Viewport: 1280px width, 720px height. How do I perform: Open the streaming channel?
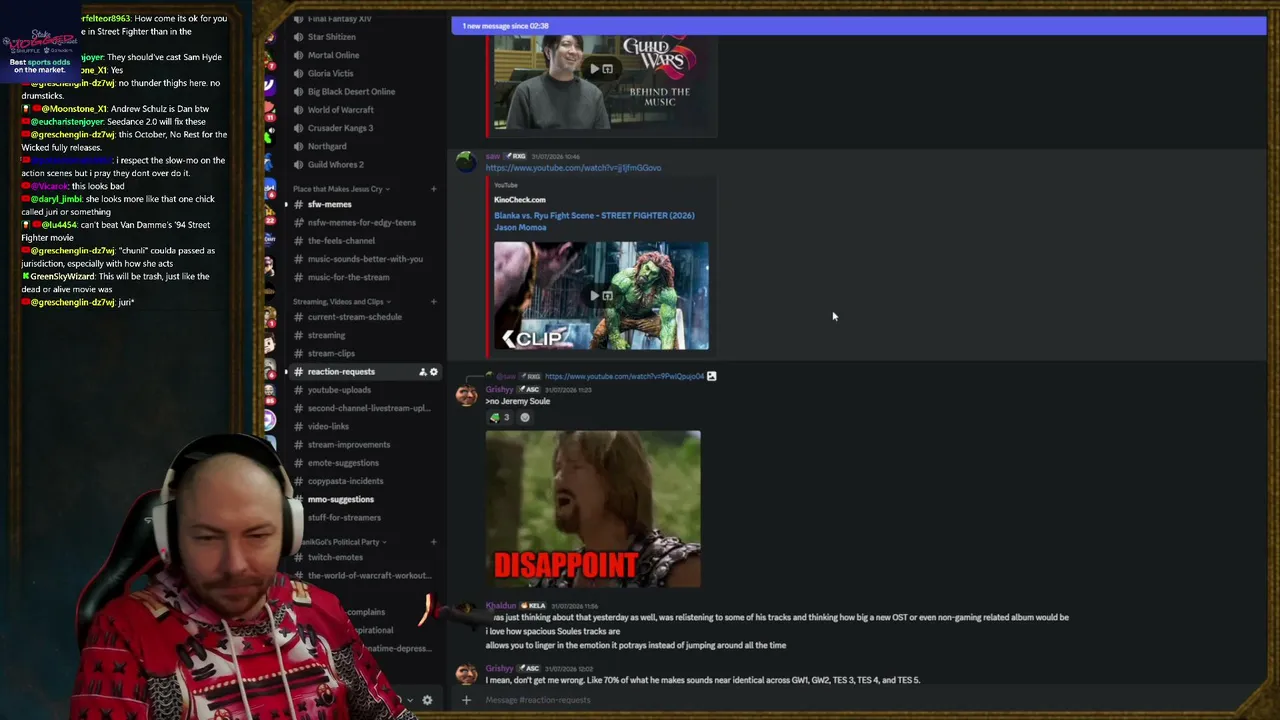(326, 336)
